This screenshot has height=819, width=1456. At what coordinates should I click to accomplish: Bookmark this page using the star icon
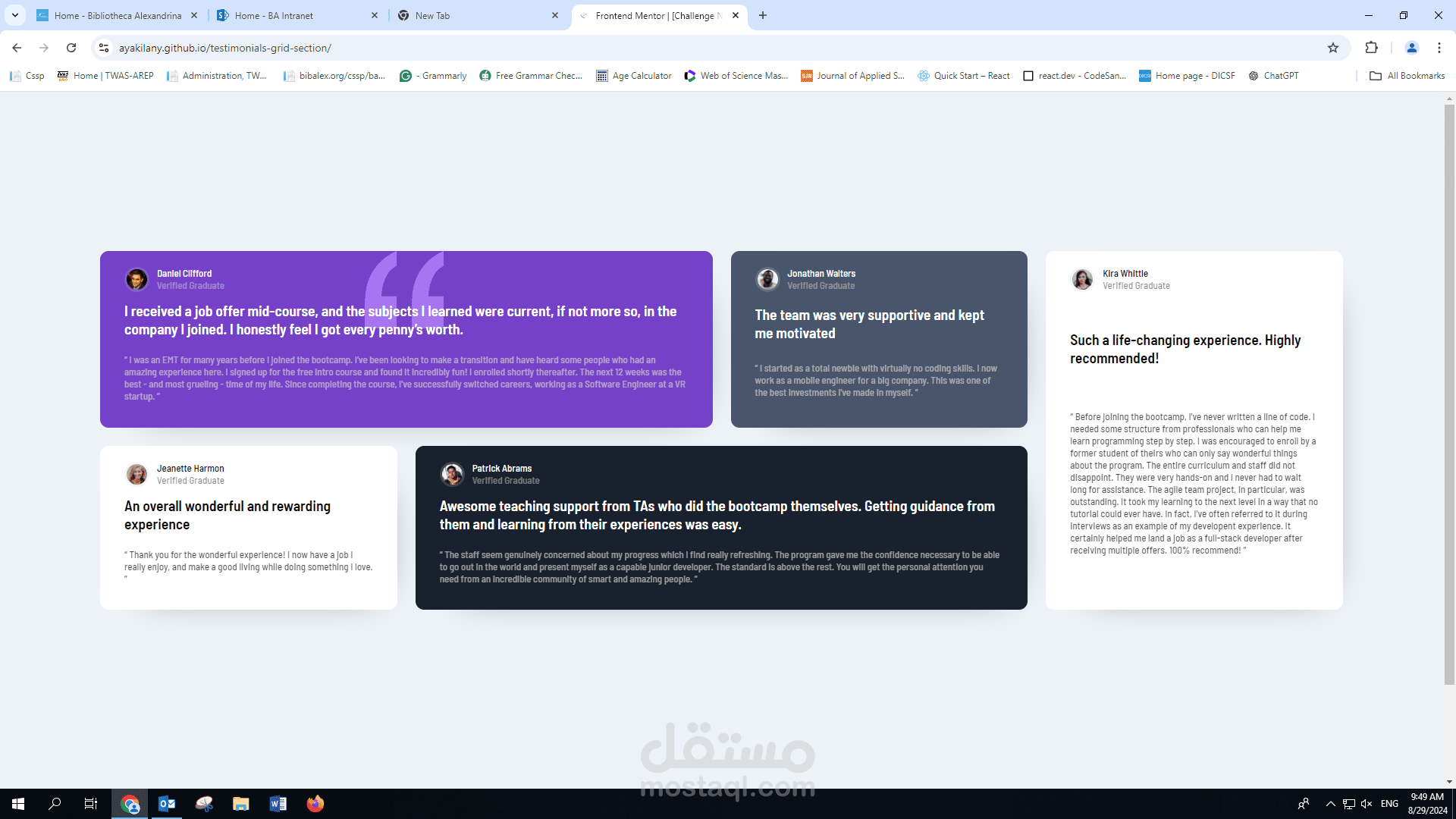(1333, 47)
